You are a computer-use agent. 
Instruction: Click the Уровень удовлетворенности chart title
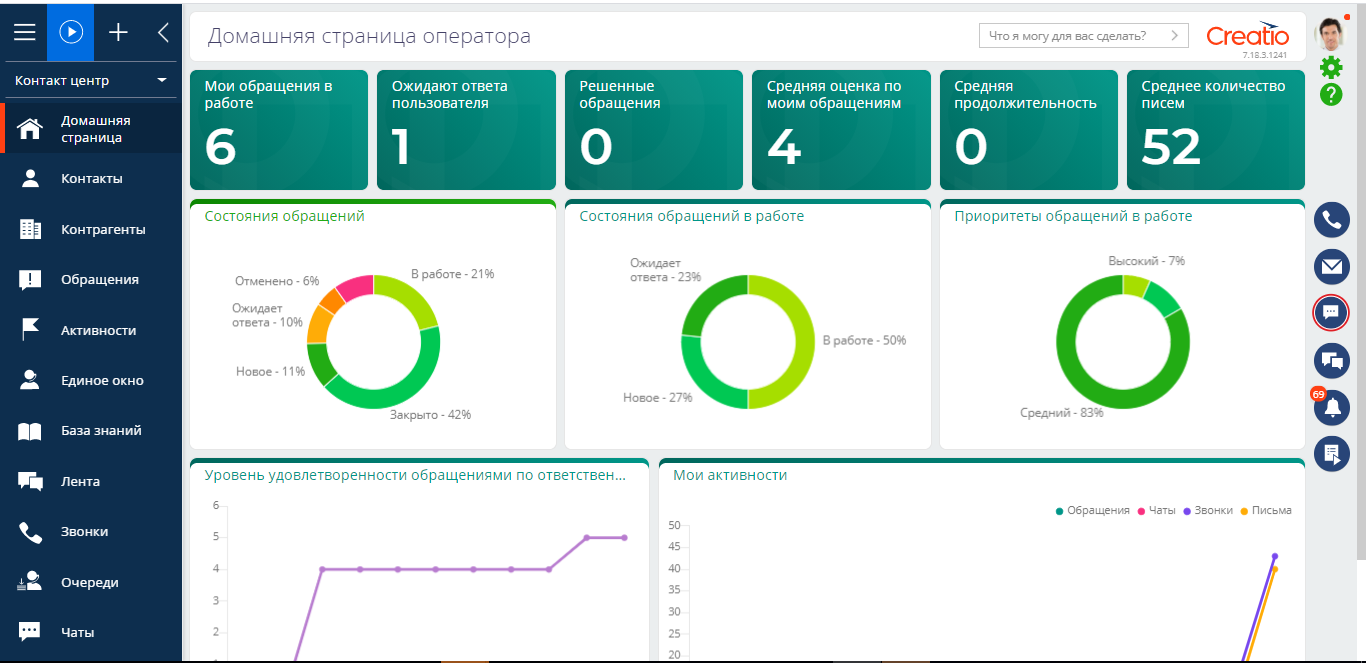pyautogui.click(x=415, y=475)
